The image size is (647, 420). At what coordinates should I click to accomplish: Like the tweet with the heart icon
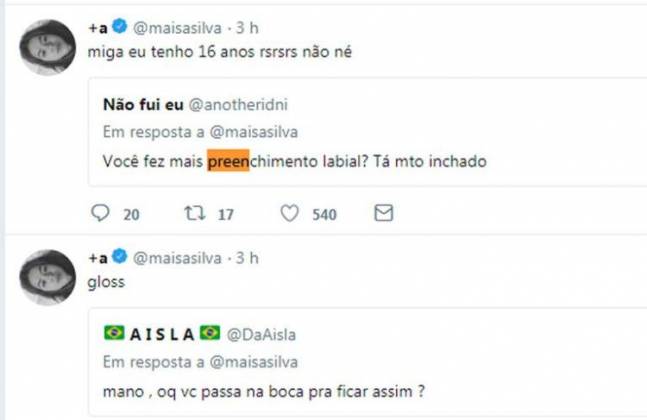(x=290, y=213)
